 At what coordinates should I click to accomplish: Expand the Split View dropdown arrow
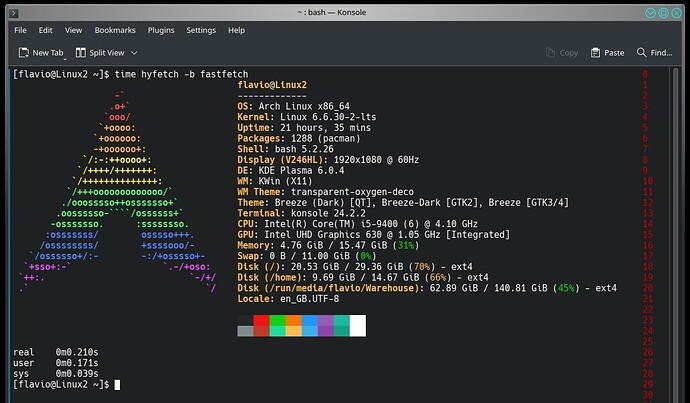[134, 53]
